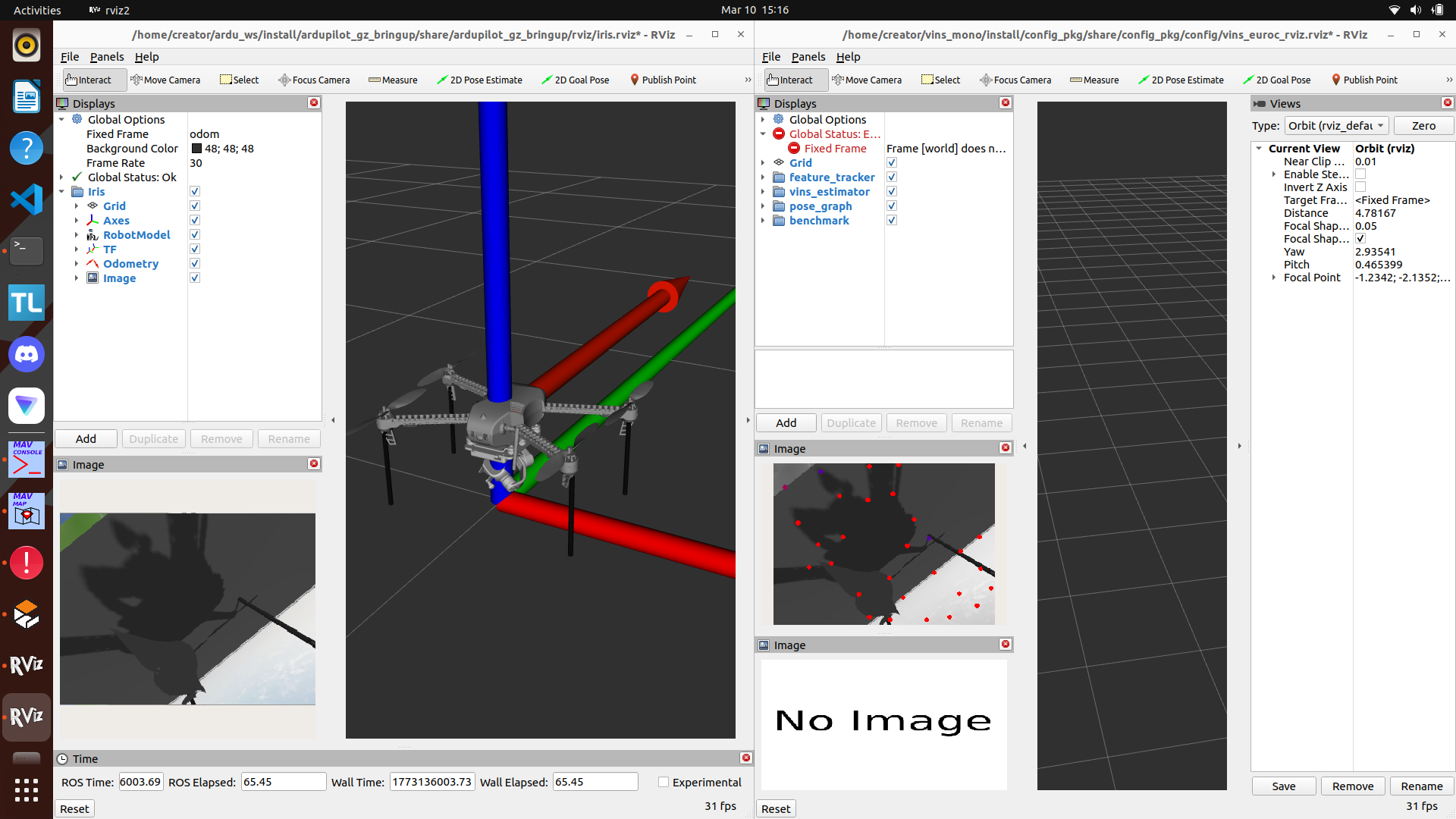This screenshot has height=819, width=1456.
Task: Expand the pose_graph folder
Action: click(x=763, y=206)
